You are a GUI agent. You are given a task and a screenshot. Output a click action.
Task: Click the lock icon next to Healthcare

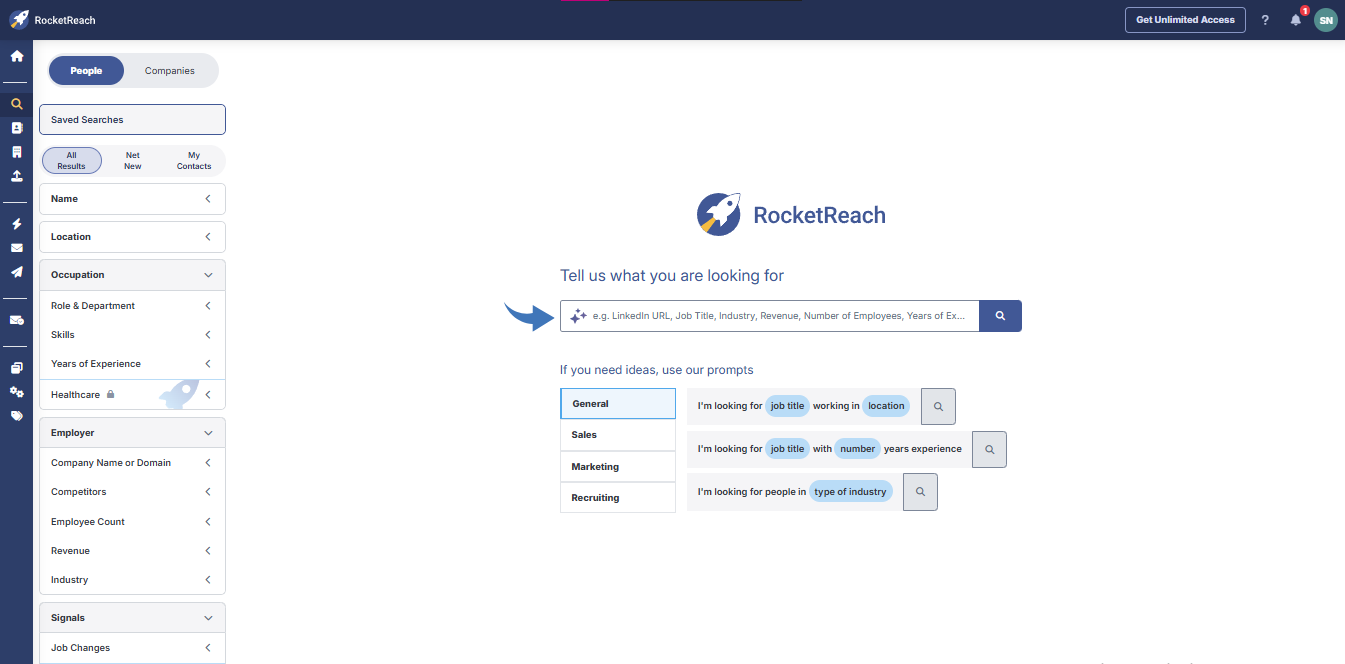110,395
